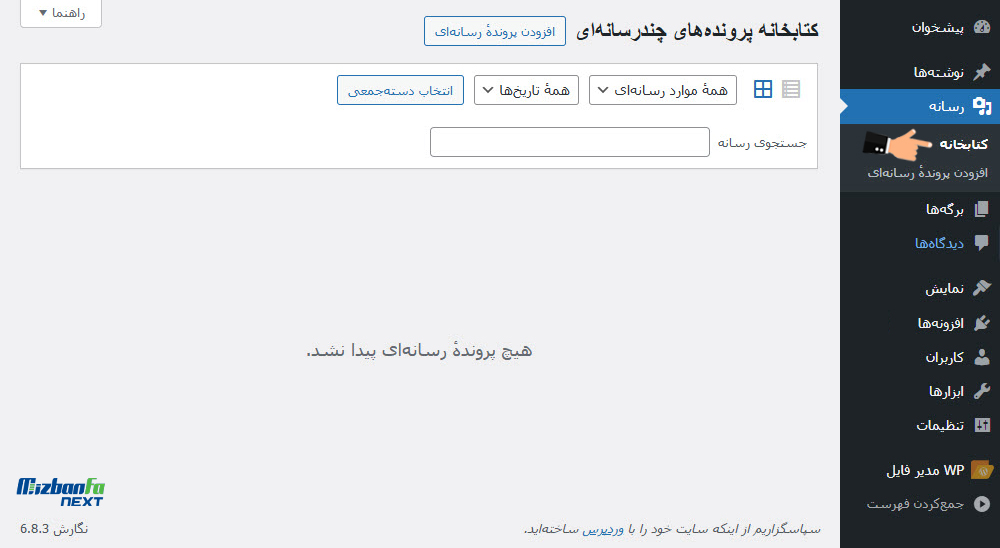
Task: Open افزونه‌ها menu item
Action: tap(941, 323)
